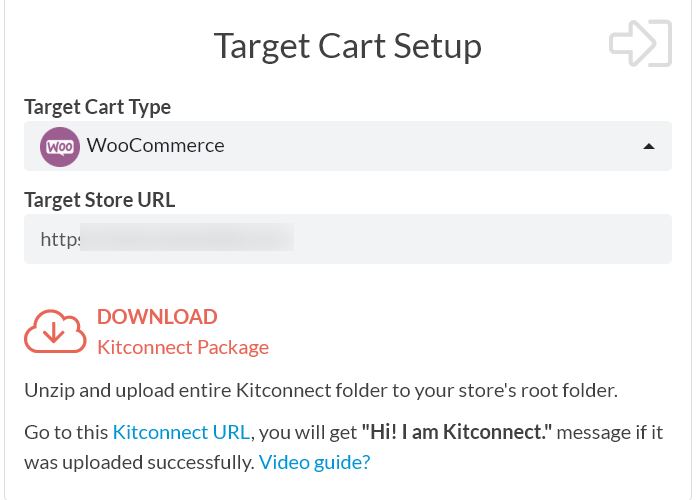The width and height of the screenshot is (700, 500).
Task: Open the Kitconnect URL link
Action: (181, 433)
